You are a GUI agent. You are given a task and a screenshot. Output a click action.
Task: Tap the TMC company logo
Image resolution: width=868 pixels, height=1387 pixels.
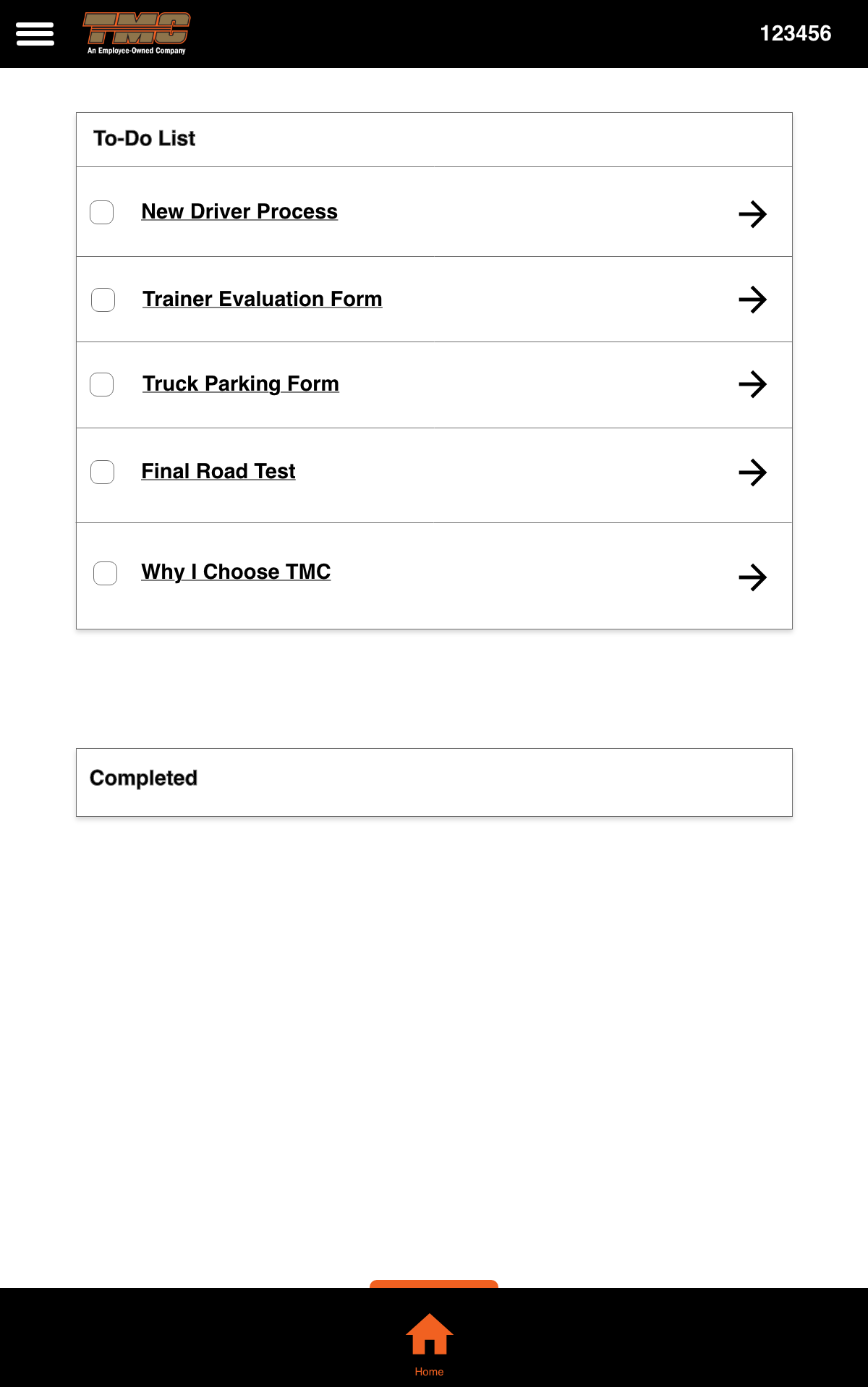[137, 33]
